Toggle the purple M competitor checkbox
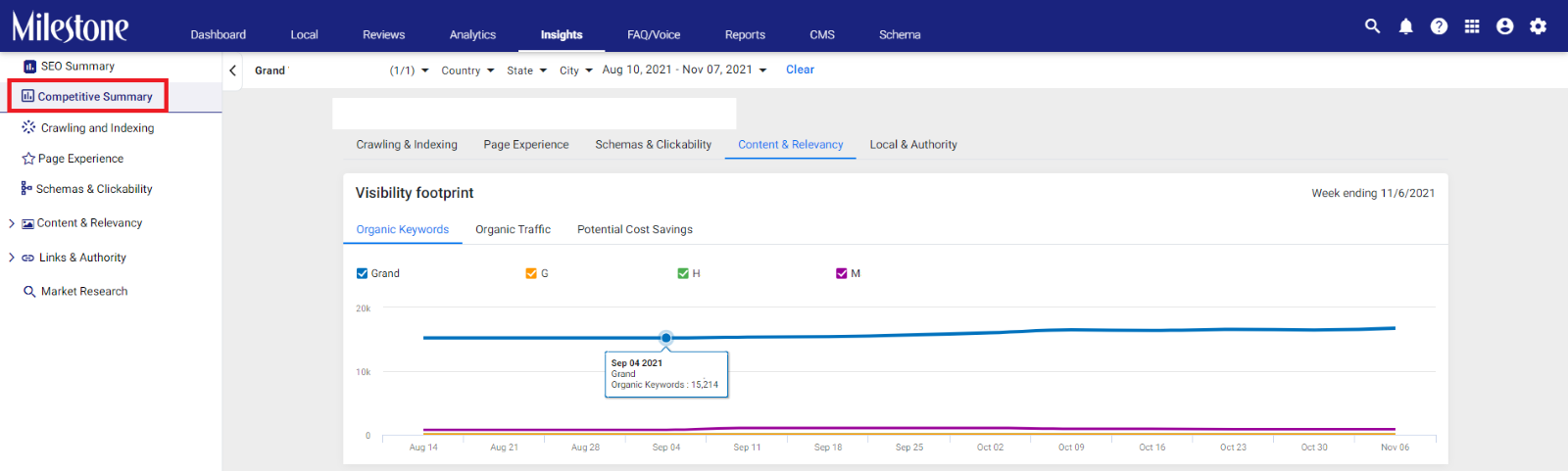Viewport: 1568px width, 471px height. (841, 273)
